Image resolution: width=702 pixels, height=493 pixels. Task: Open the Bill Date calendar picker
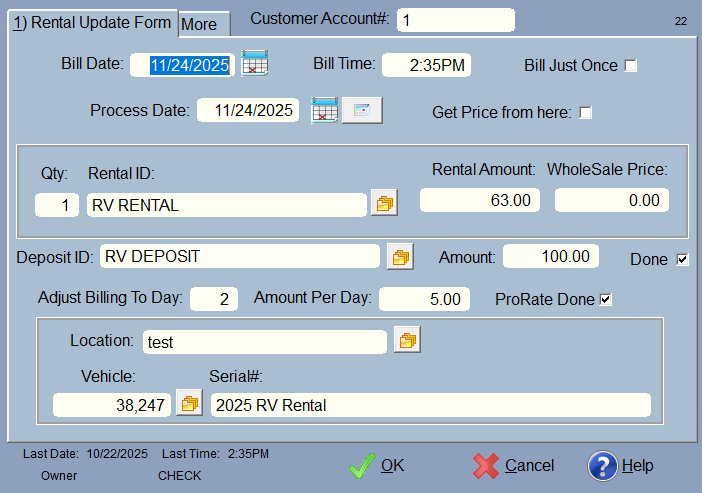254,64
